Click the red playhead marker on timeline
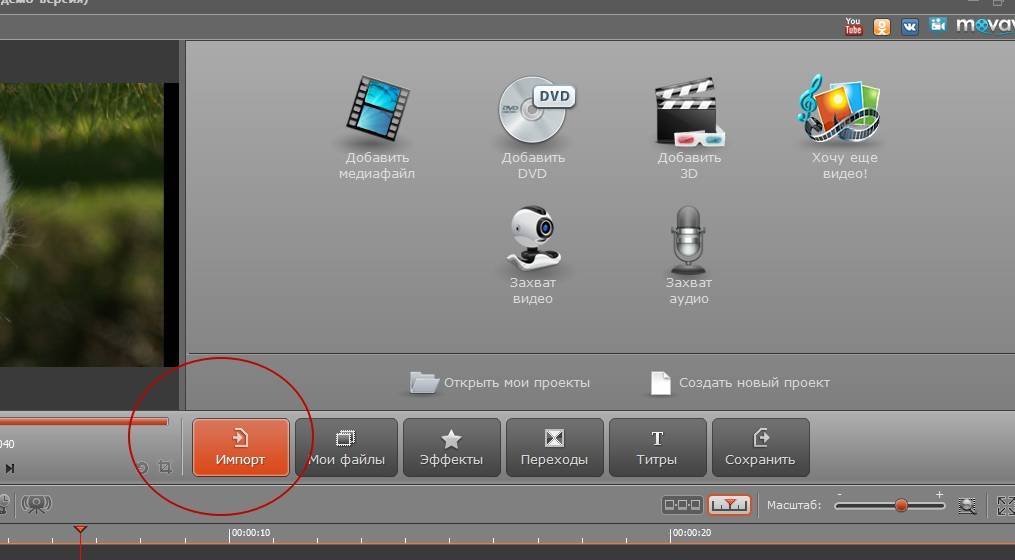 pos(80,530)
